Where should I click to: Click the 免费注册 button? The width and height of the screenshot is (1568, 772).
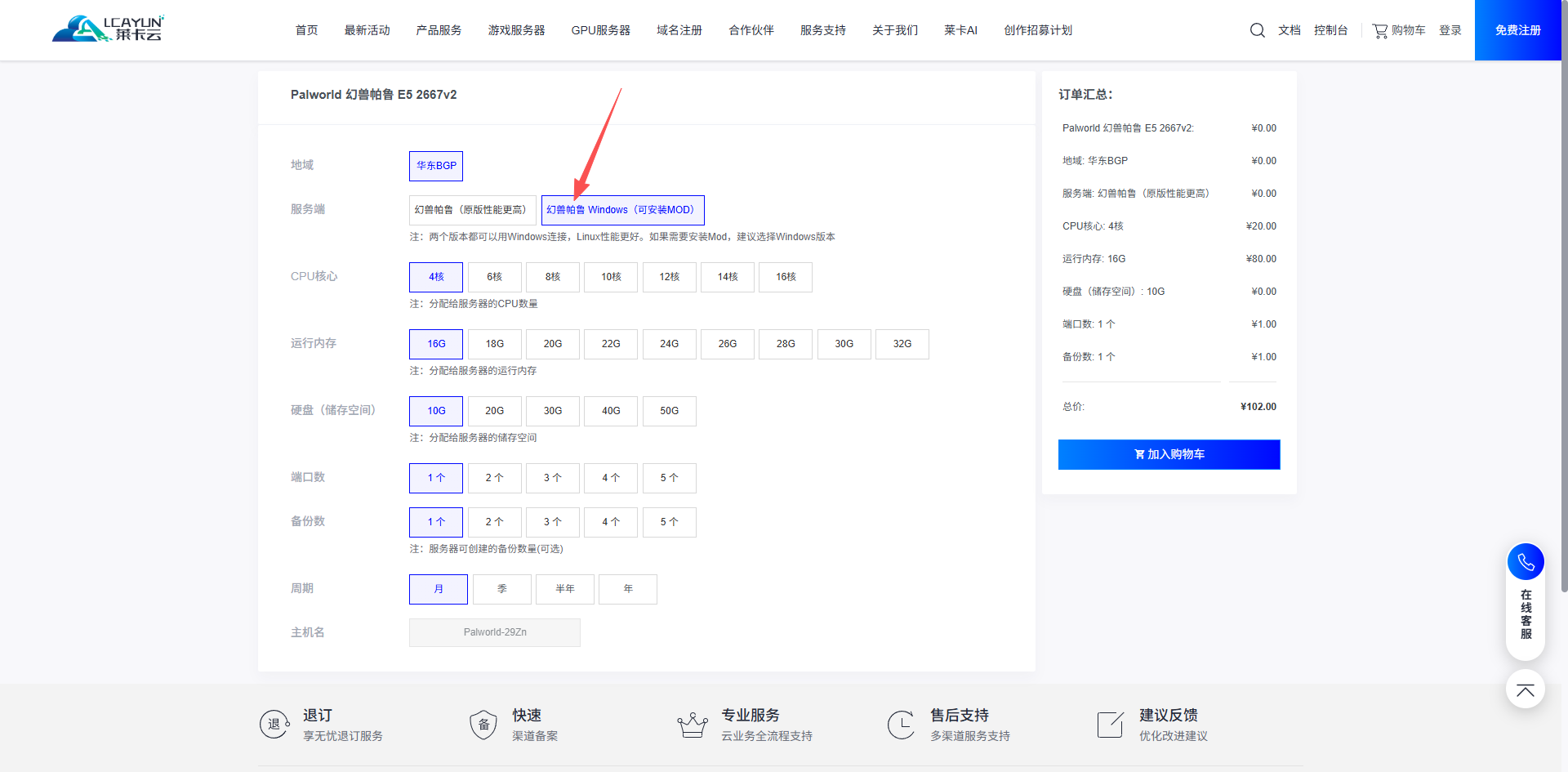point(1518,30)
